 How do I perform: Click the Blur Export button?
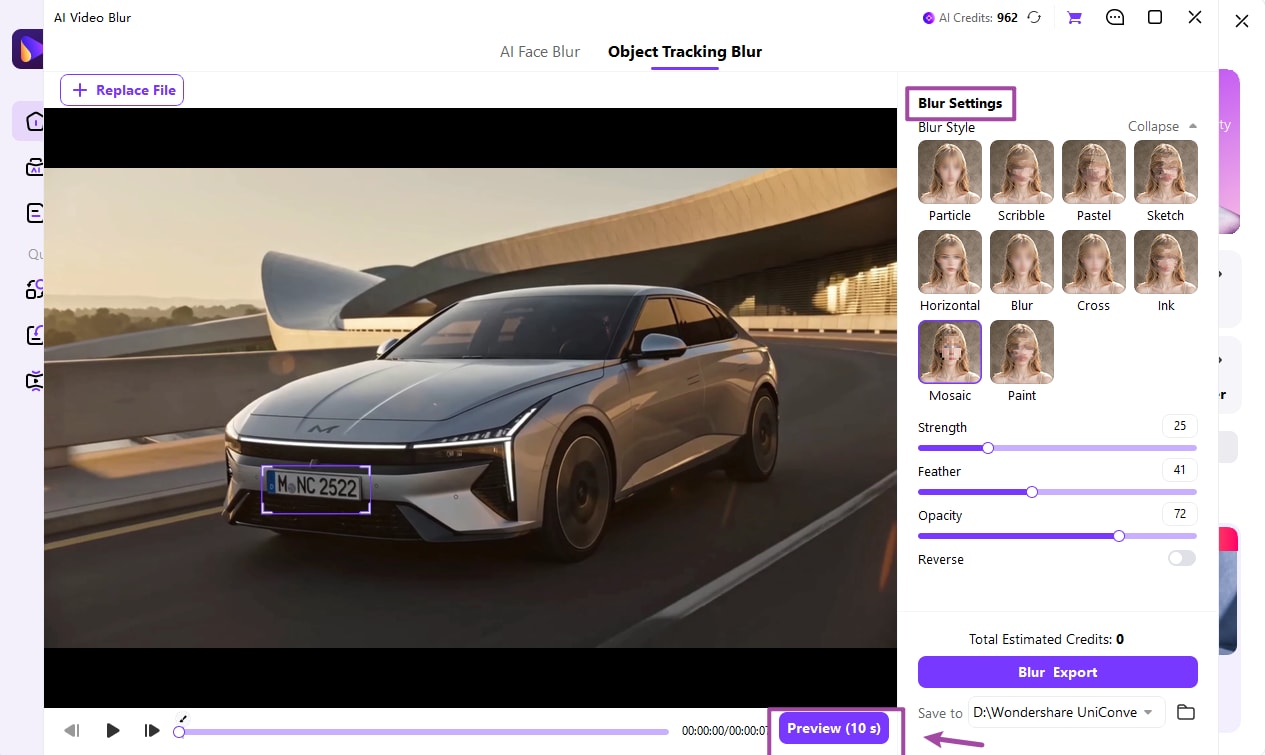pyautogui.click(x=1058, y=672)
